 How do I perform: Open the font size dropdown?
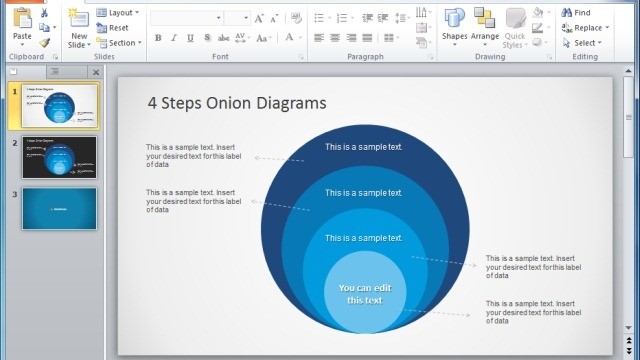[x=246, y=18]
